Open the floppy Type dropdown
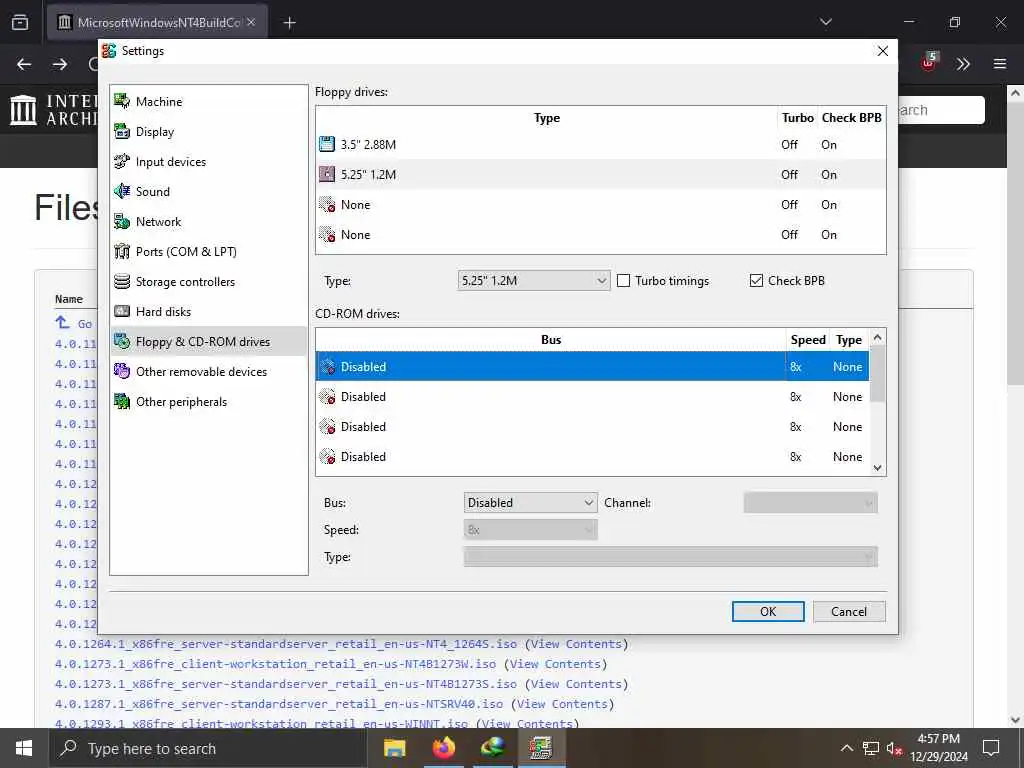The width and height of the screenshot is (1024, 768). (534, 281)
